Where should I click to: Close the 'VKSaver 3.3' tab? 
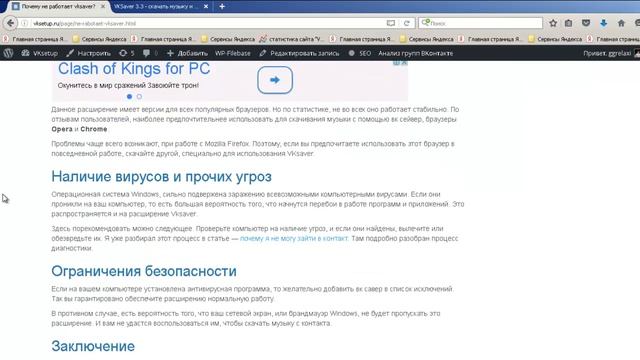pos(206,7)
